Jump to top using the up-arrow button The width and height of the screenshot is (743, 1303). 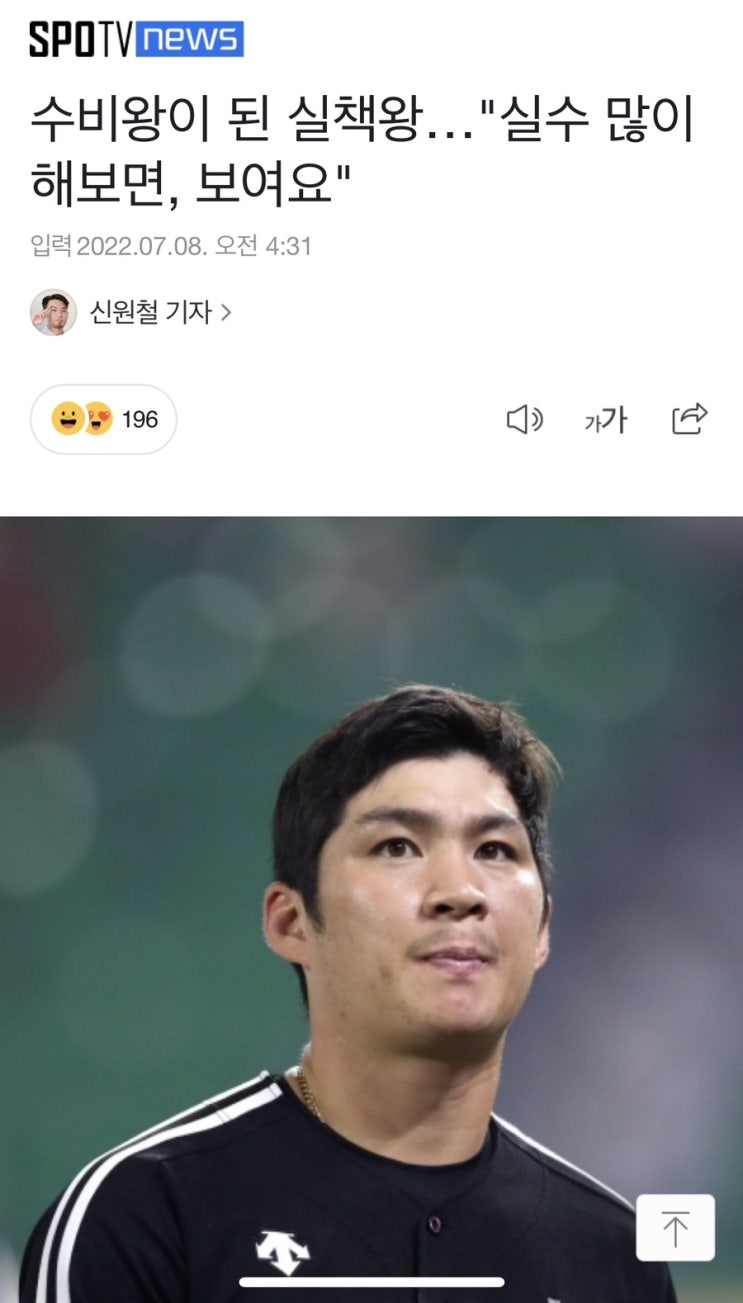676,1228
